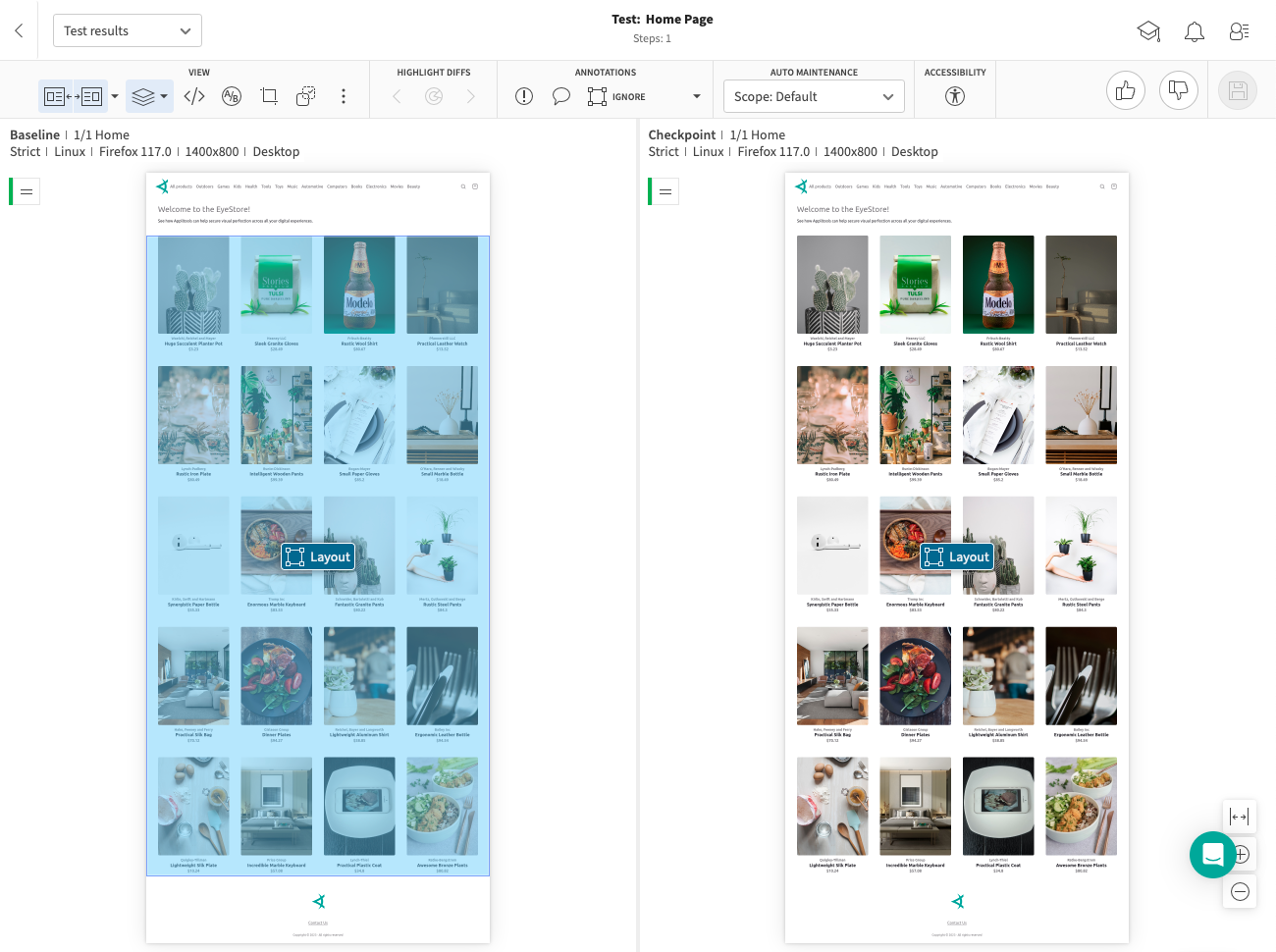This screenshot has width=1276, height=952.
Task: Click the 'Test: Home Page' title
Action: point(663,19)
